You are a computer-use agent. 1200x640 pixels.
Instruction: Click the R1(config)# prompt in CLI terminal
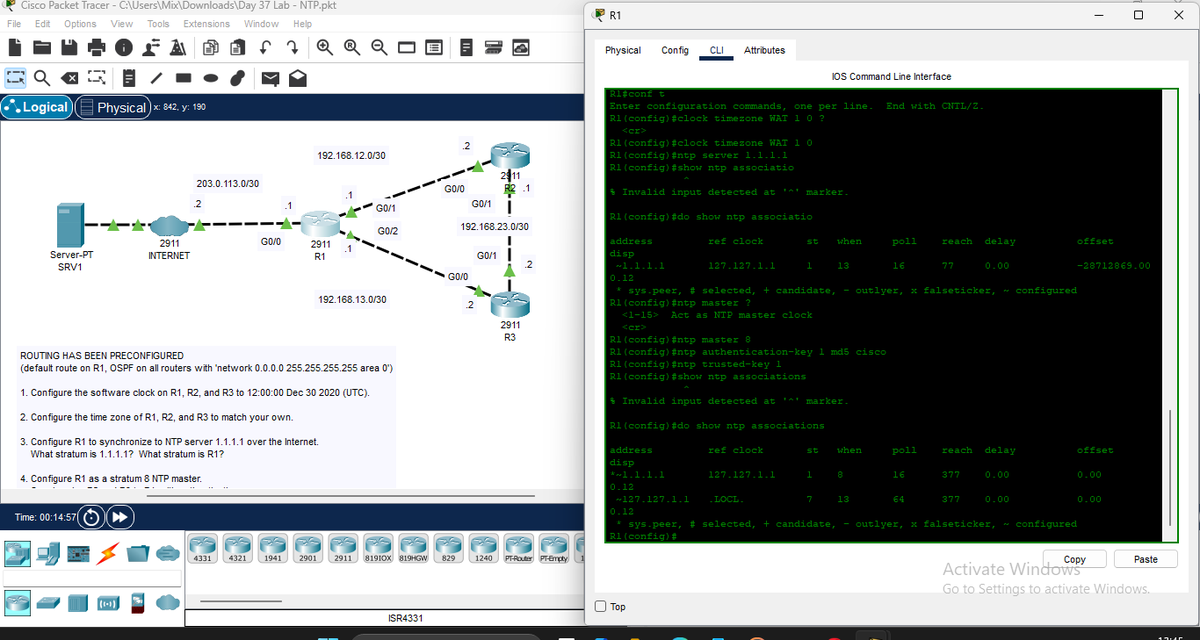click(x=643, y=536)
